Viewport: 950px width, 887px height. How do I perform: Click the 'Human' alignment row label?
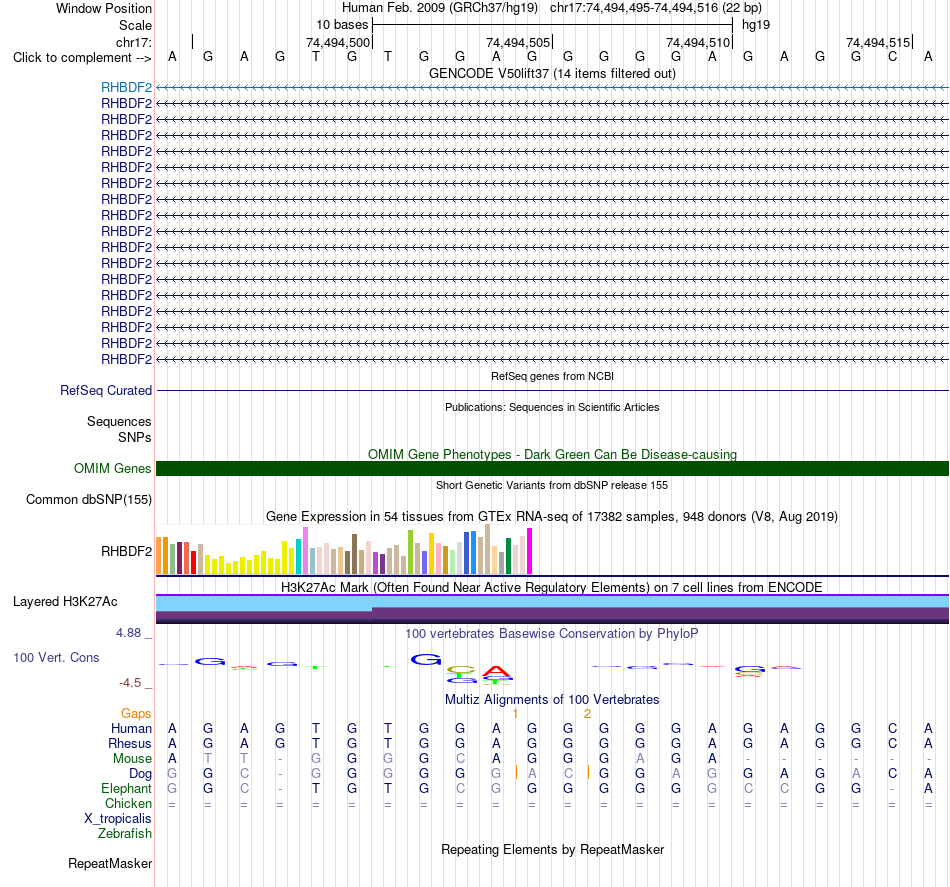pyautogui.click(x=131, y=728)
